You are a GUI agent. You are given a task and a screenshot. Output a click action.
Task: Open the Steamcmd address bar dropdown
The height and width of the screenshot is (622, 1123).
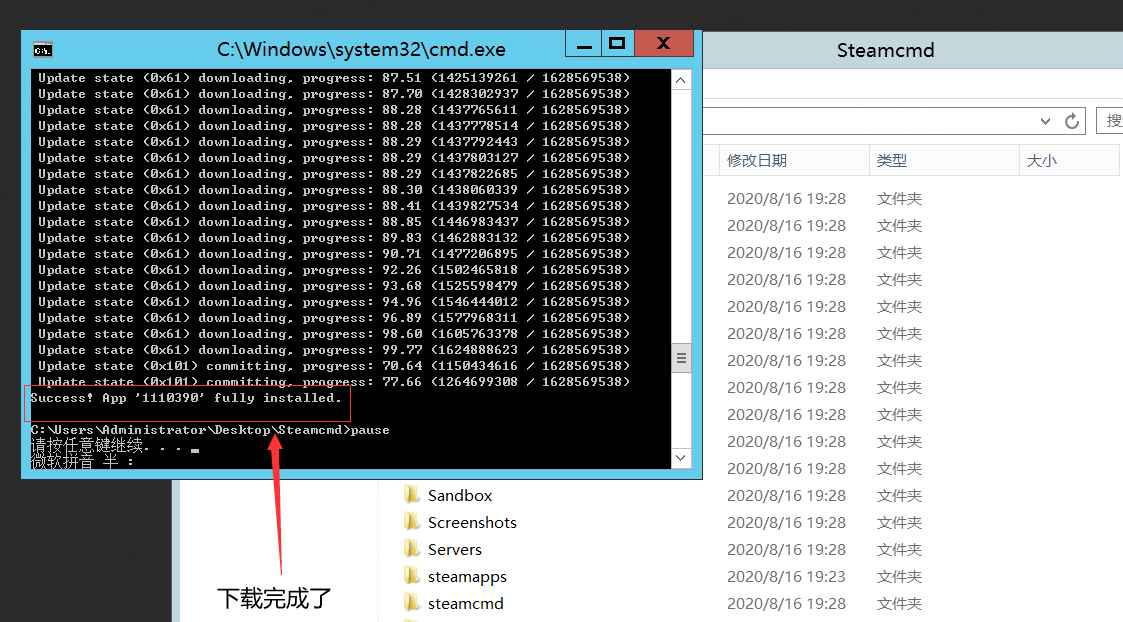point(1046,121)
